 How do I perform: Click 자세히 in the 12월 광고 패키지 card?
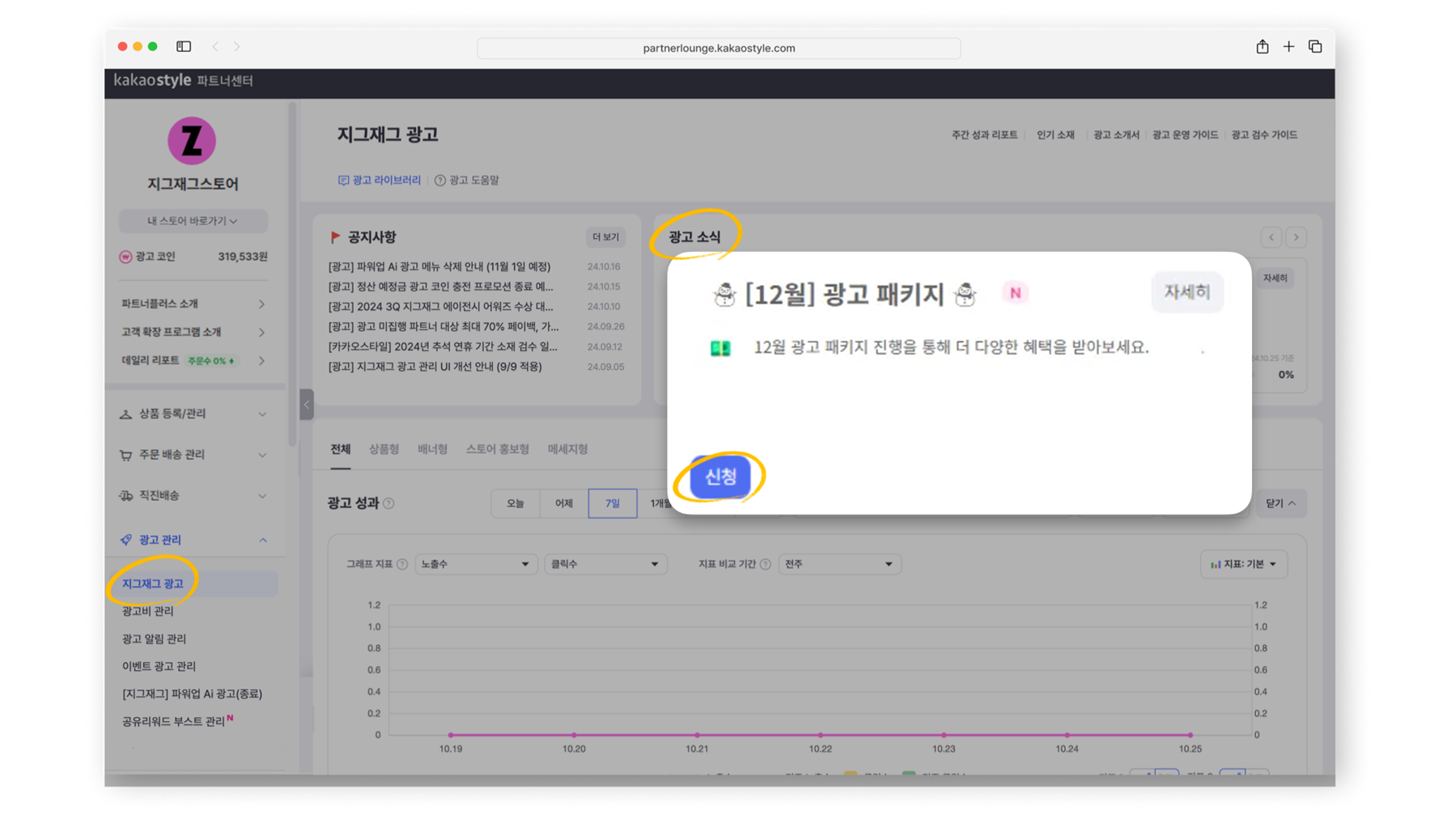(x=1186, y=292)
